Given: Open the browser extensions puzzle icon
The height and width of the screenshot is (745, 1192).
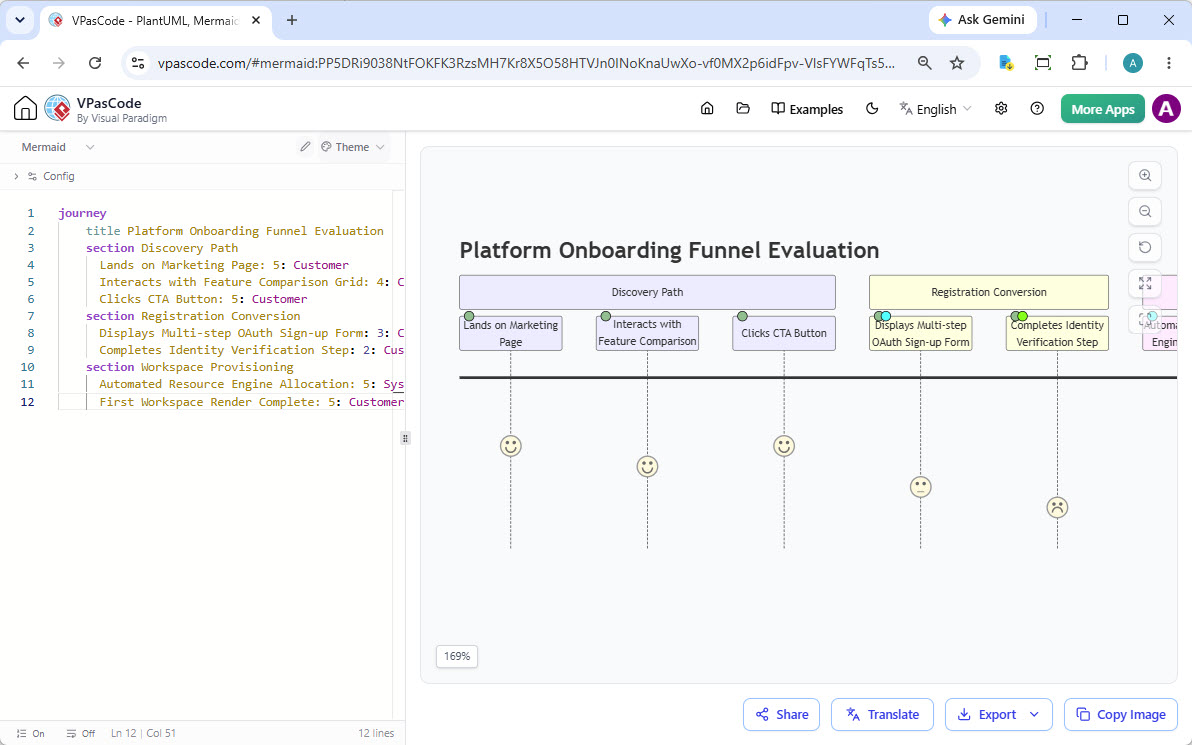Looking at the screenshot, I should coord(1079,63).
